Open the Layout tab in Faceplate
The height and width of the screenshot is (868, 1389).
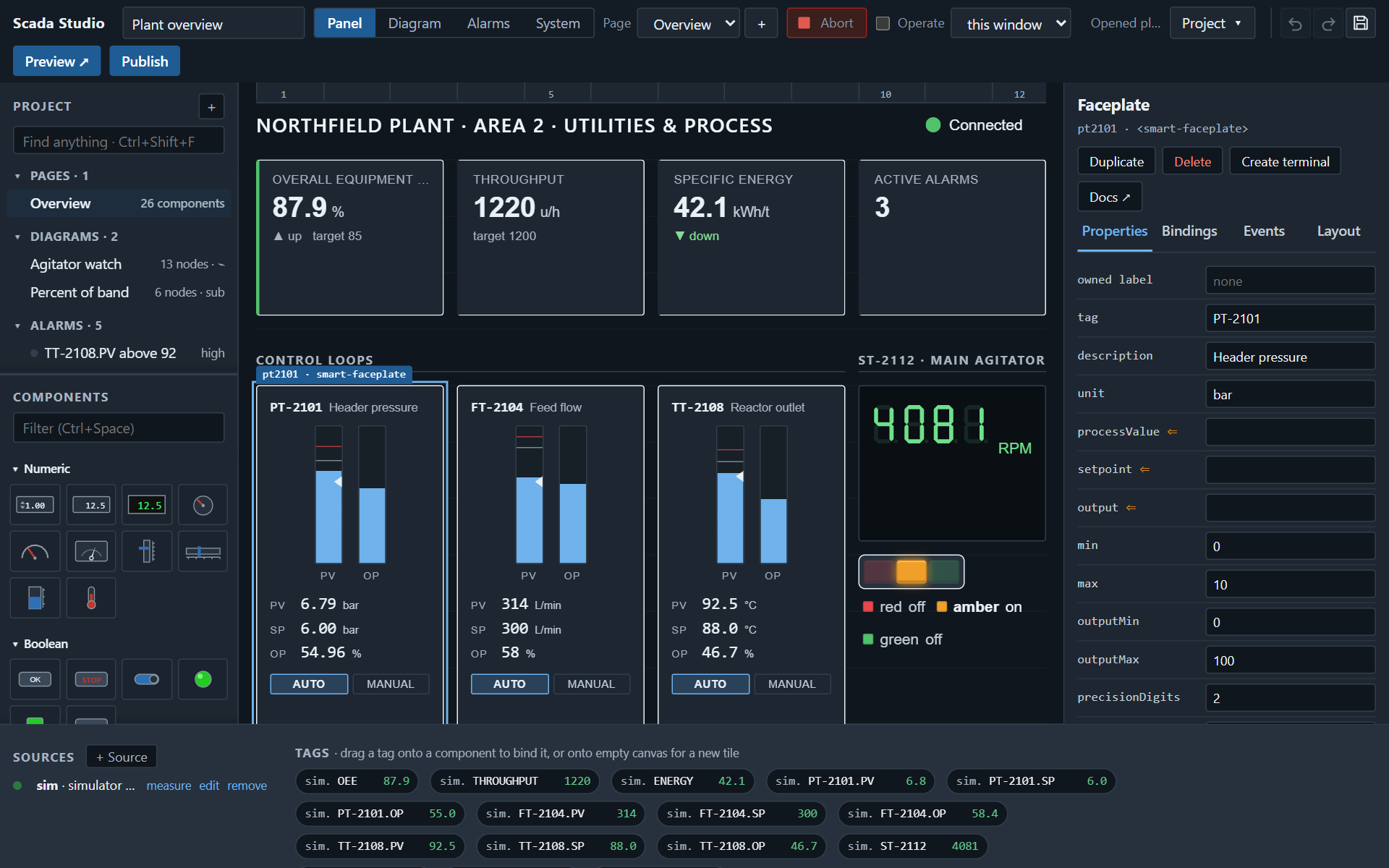point(1338,231)
